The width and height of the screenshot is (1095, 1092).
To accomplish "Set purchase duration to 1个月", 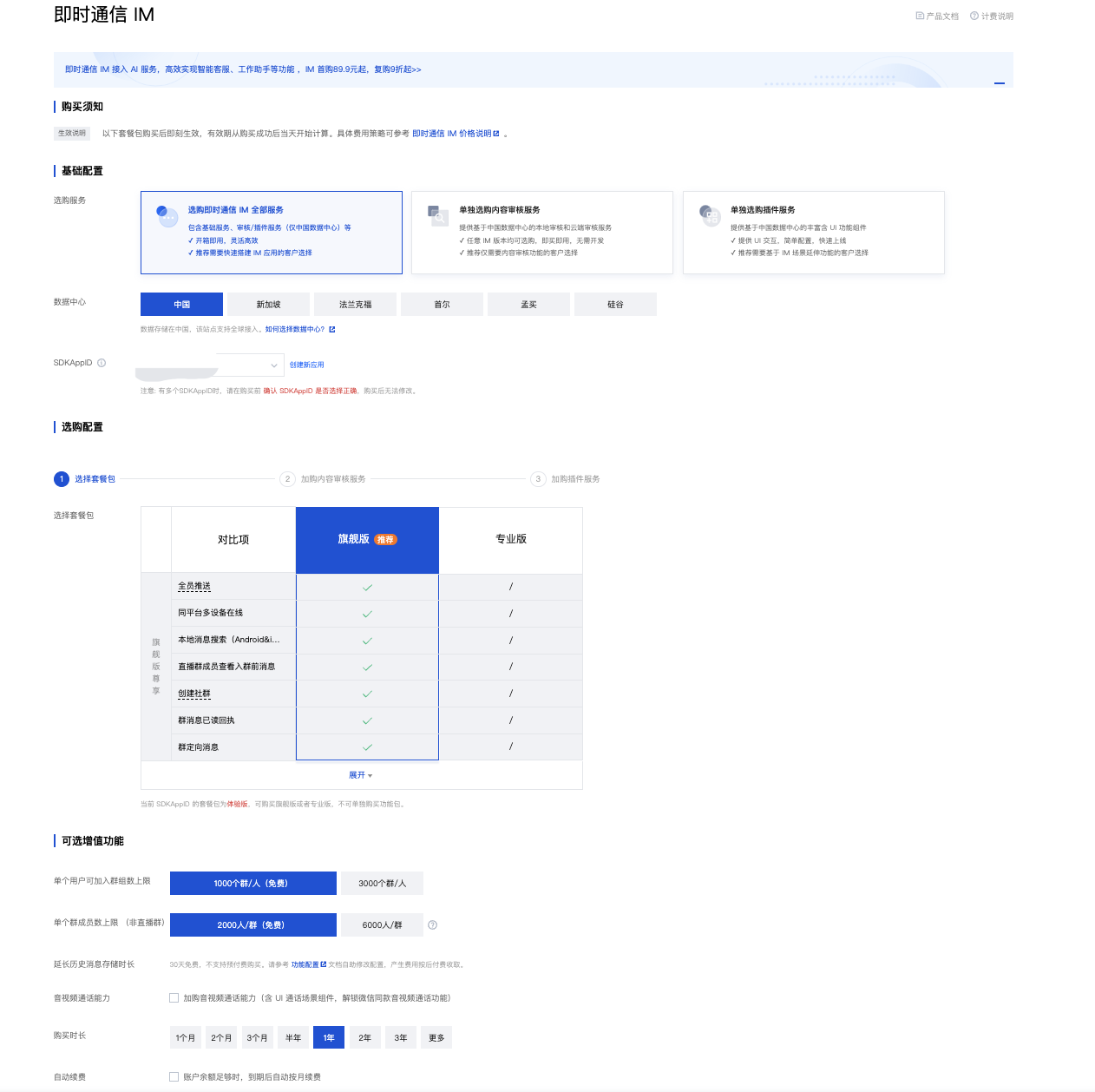I will [186, 1038].
